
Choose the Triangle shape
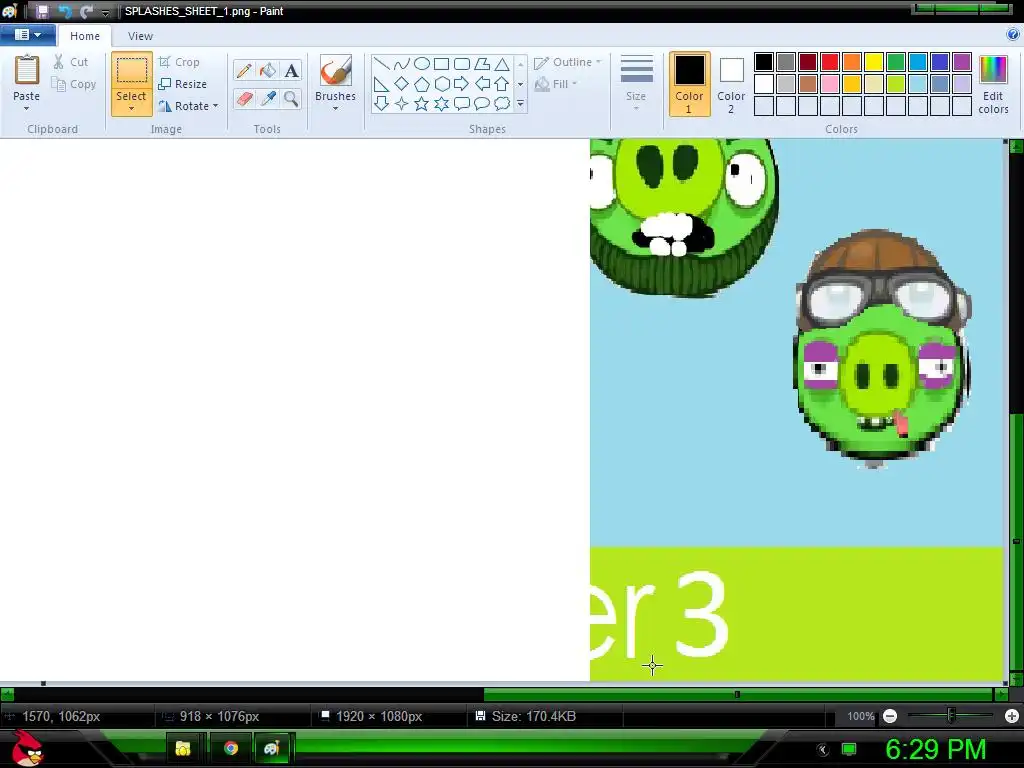502,64
